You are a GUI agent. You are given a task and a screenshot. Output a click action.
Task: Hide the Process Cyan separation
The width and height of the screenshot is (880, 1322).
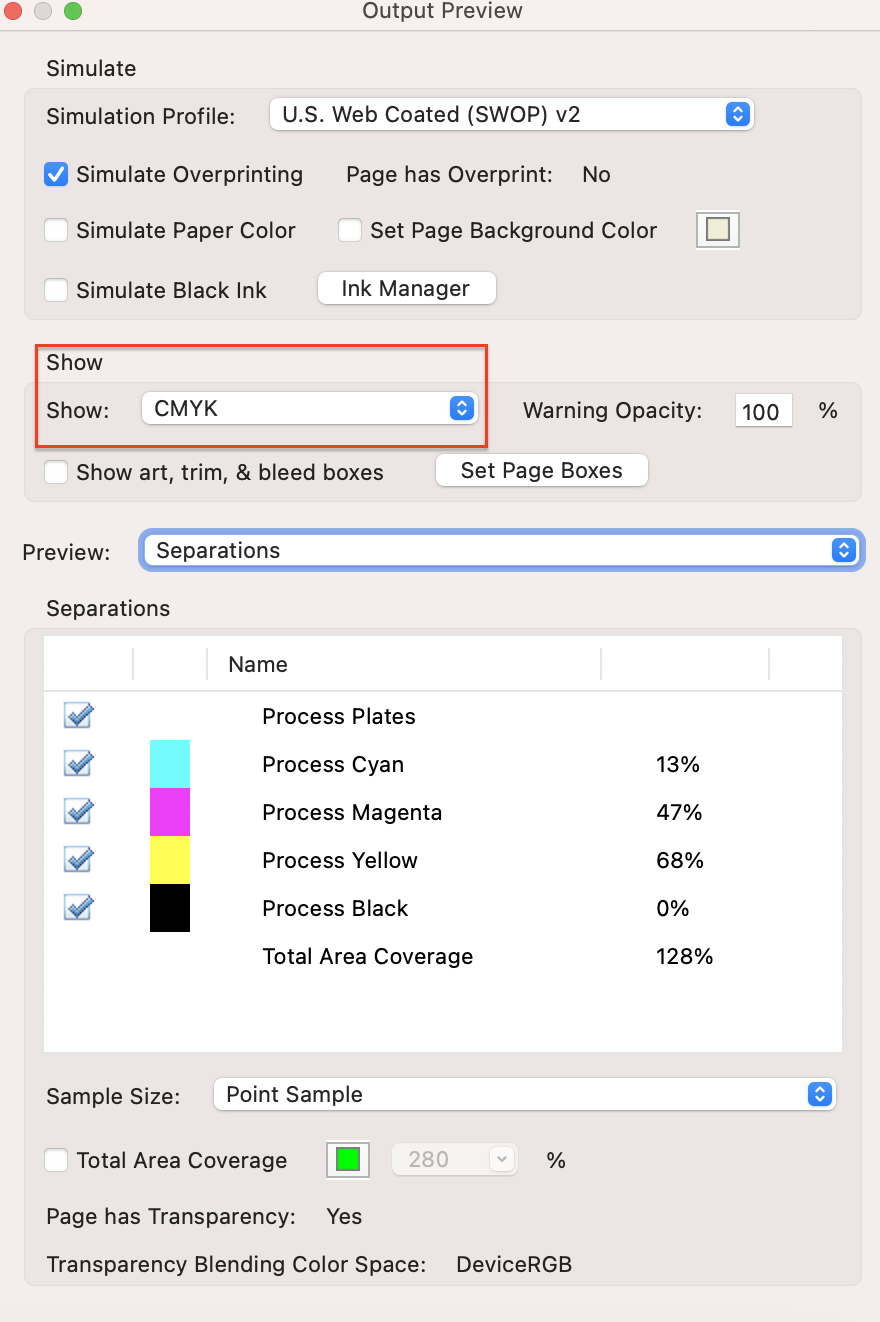pos(78,764)
